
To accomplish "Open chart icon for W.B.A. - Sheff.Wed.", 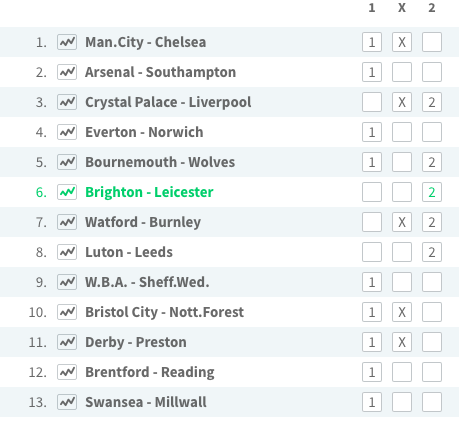I will point(67,282).
